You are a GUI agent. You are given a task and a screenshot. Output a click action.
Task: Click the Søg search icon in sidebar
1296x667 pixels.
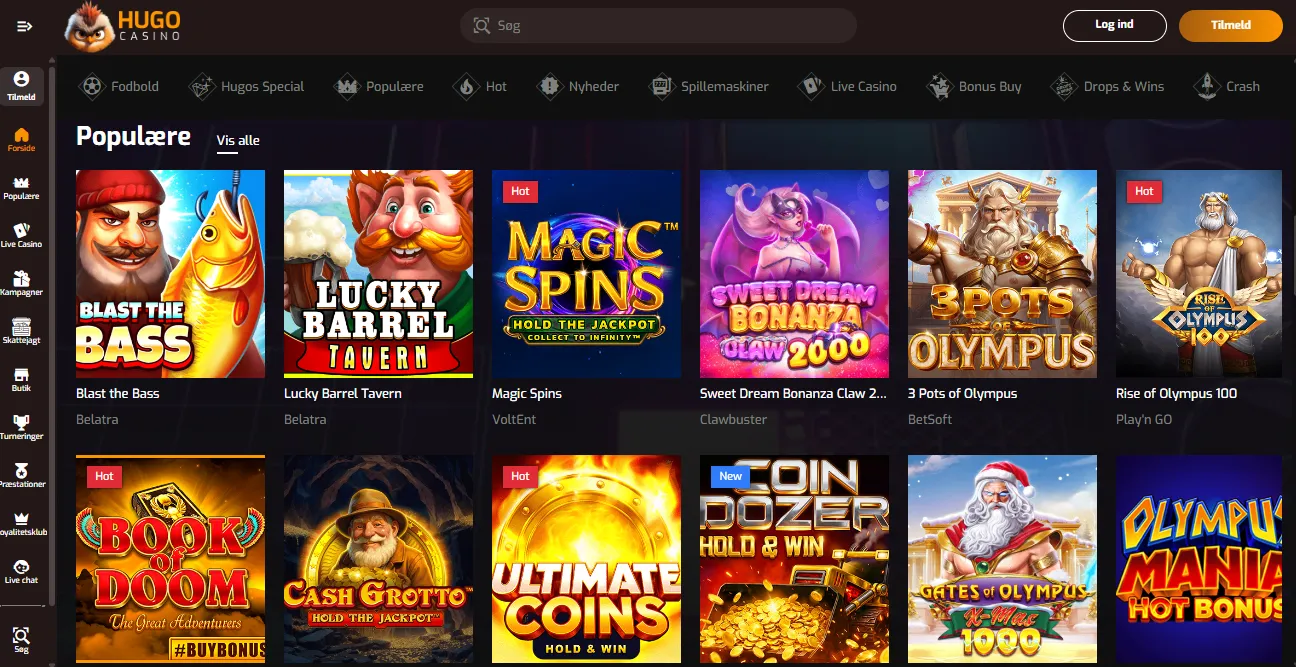coord(21,635)
